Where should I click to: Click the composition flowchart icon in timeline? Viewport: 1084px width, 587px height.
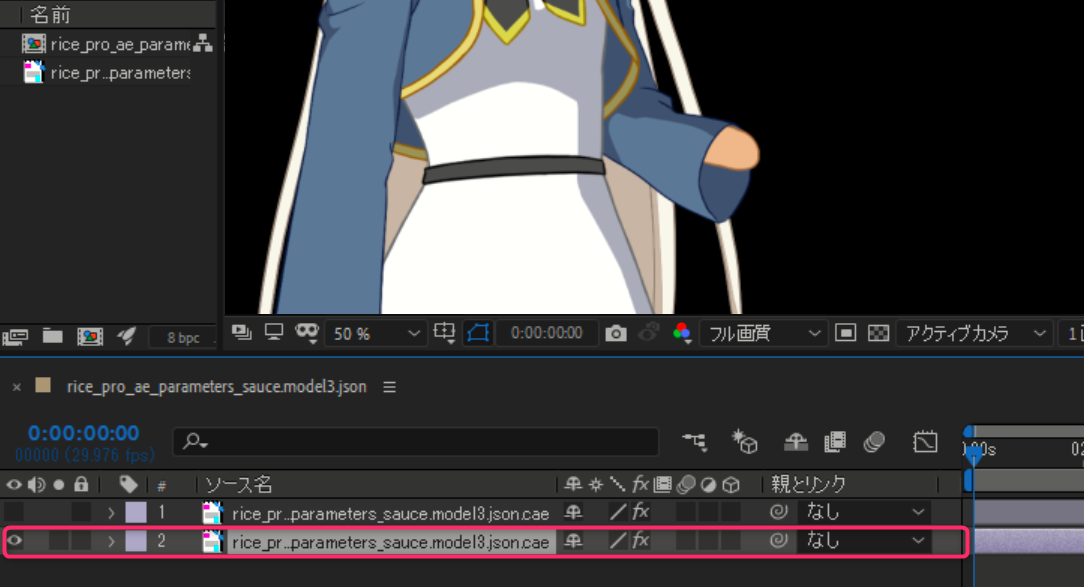coord(694,441)
